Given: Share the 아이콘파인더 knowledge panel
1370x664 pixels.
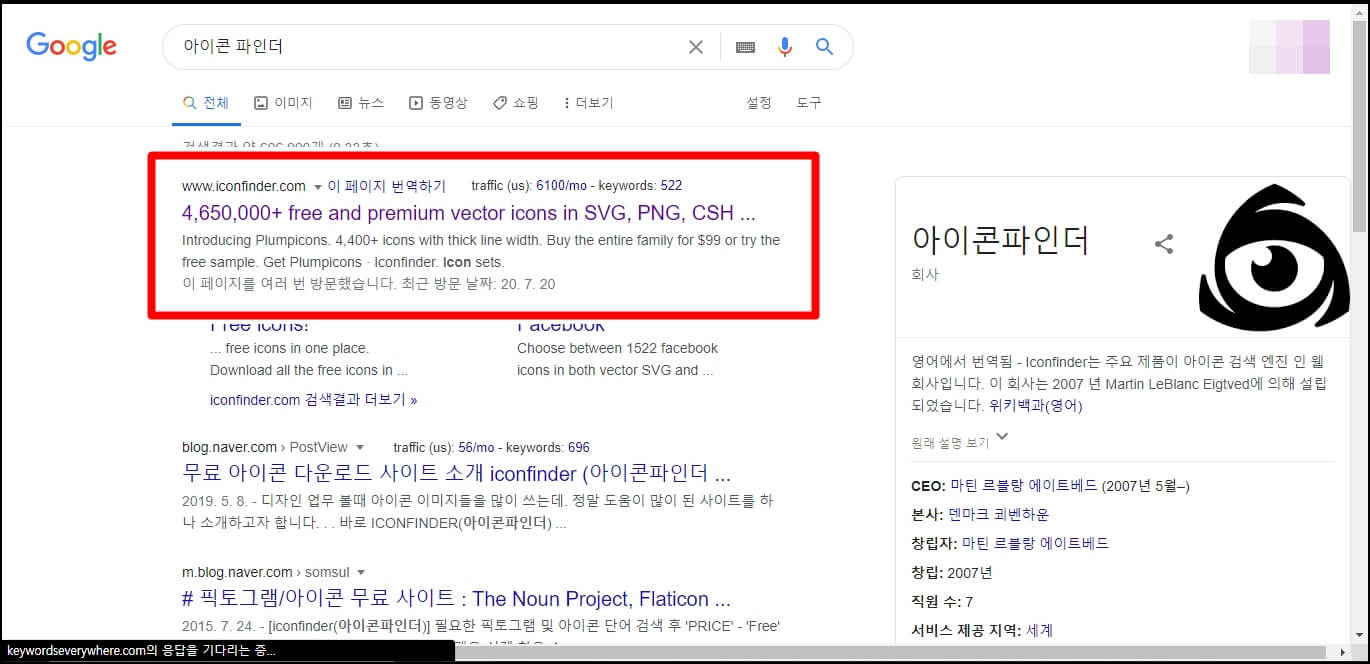Looking at the screenshot, I should 1164,243.
